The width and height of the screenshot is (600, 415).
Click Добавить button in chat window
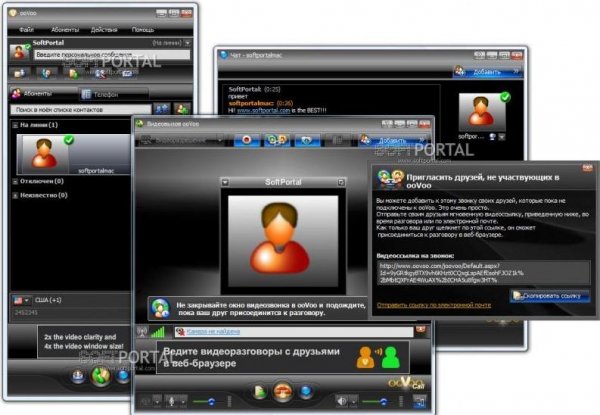(488, 72)
